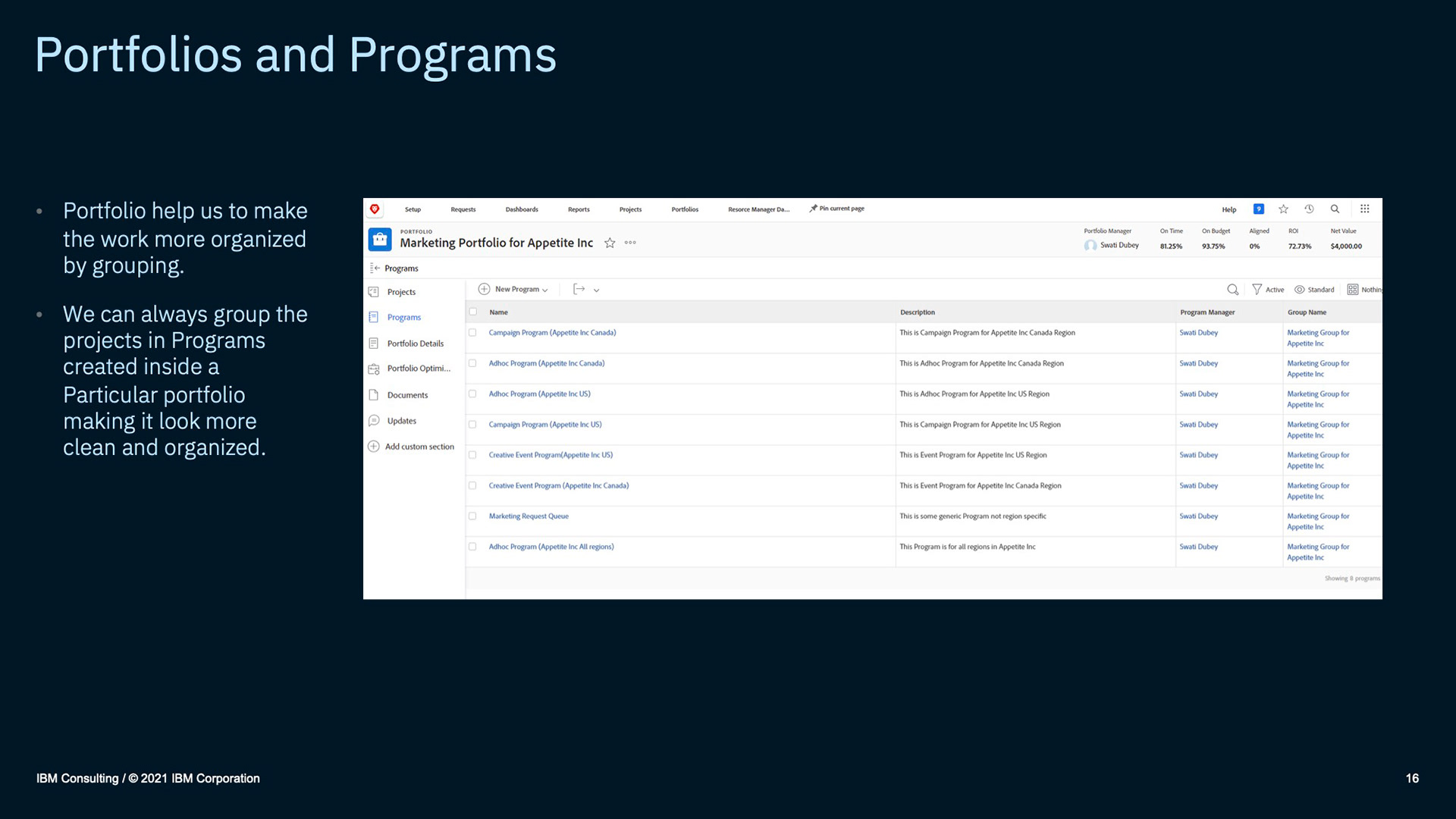Check Creative Event Program(Appetite Inc US) row
The height and width of the screenshot is (819, 1456).
pyautogui.click(x=472, y=455)
